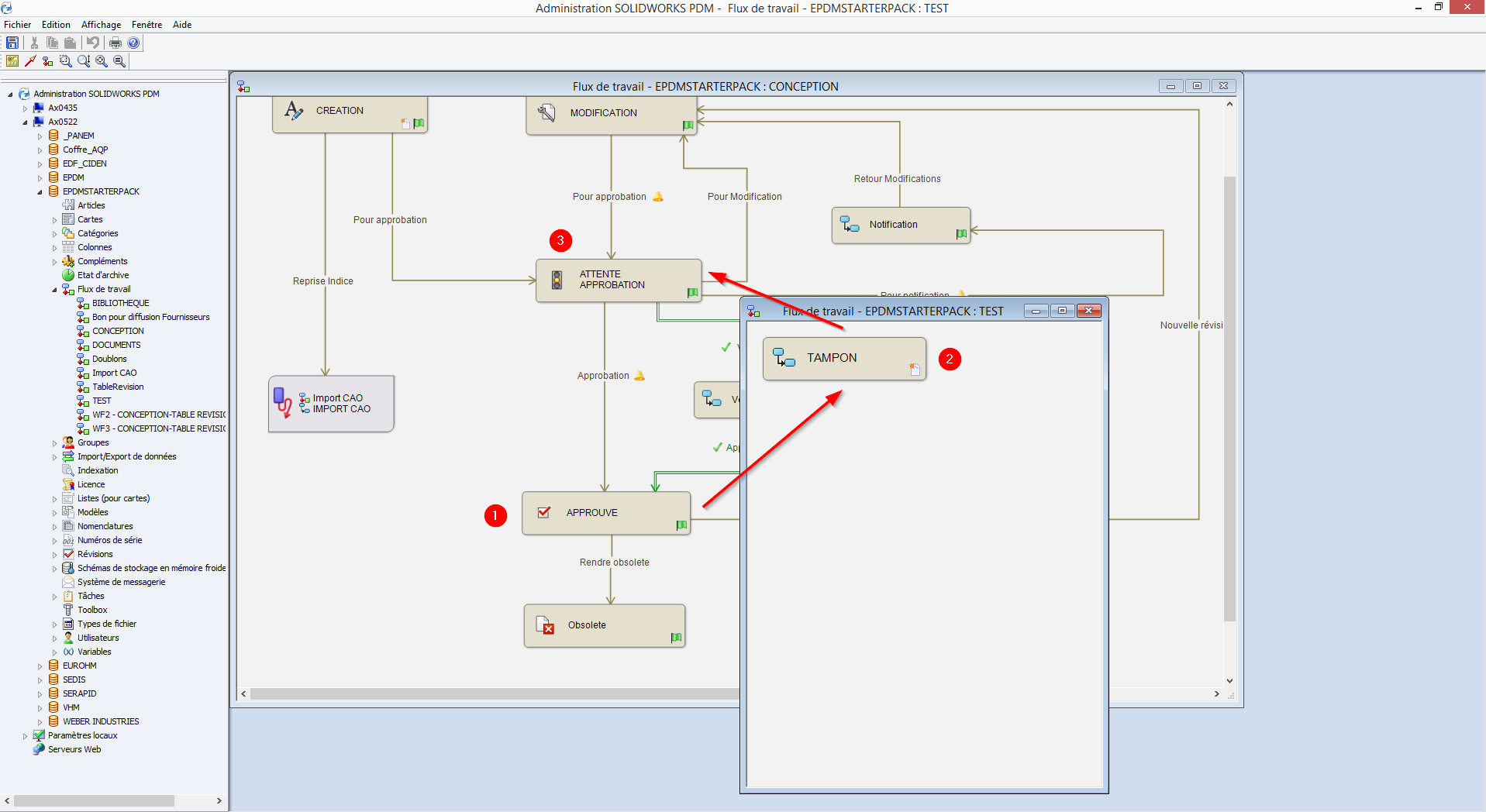
Task: Click the Etat d'archive green icon
Action: (68, 275)
